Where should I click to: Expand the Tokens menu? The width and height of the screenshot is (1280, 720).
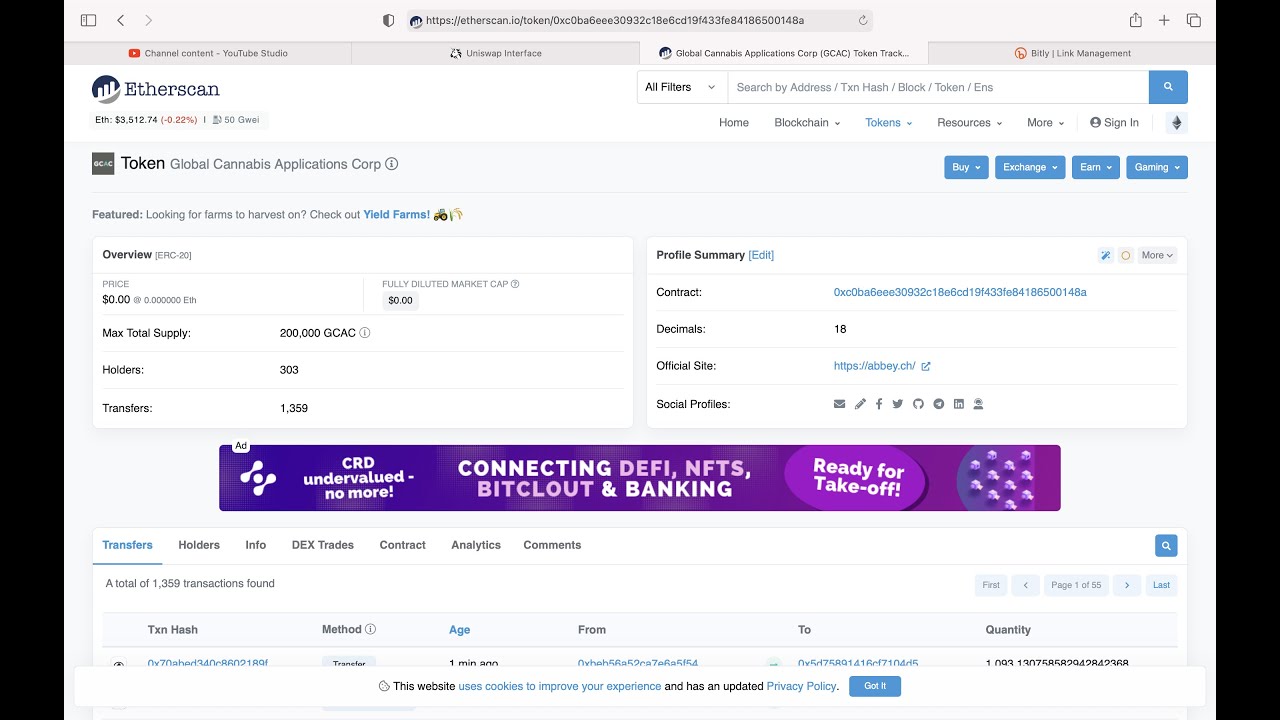coord(889,122)
